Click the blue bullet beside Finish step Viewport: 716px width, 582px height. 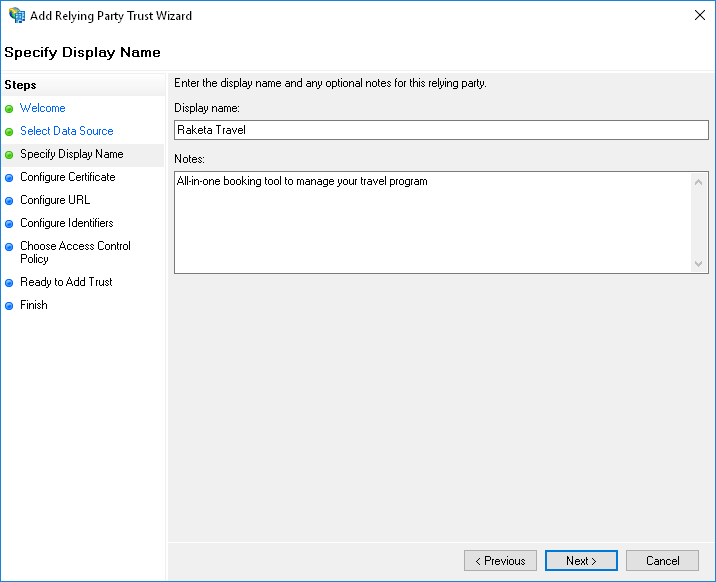click(9, 306)
